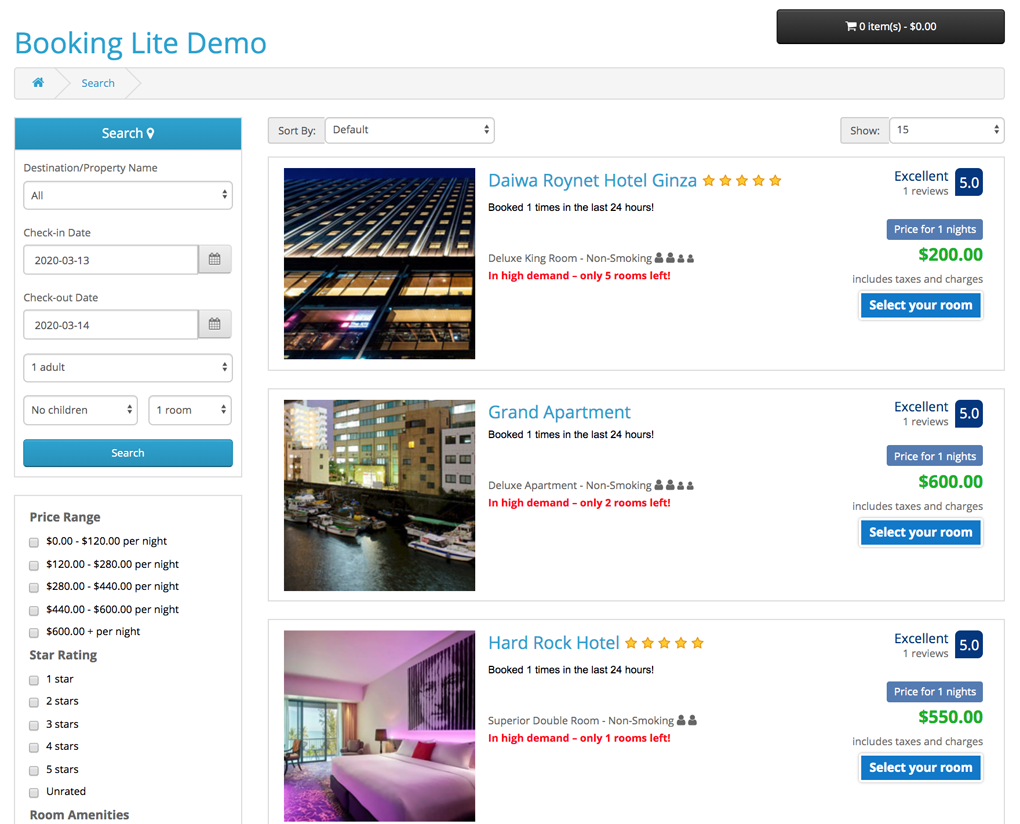Open the Check-in Date calendar icon
The image size is (1020, 824).
tap(215, 259)
